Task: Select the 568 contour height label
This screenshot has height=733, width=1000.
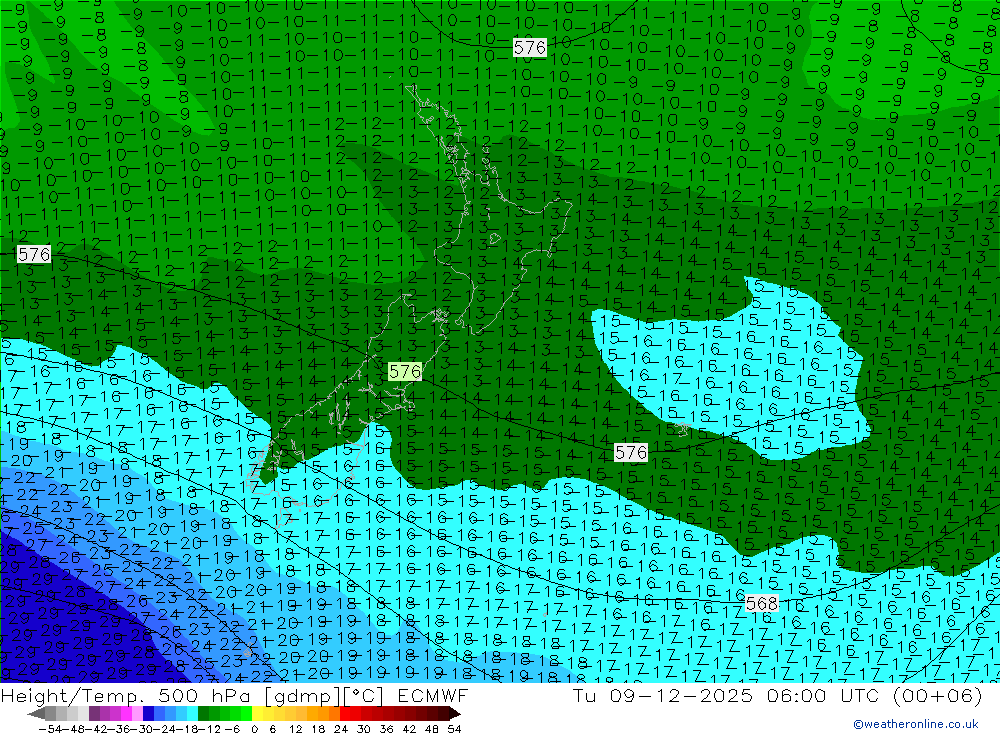Action: (x=761, y=603)
